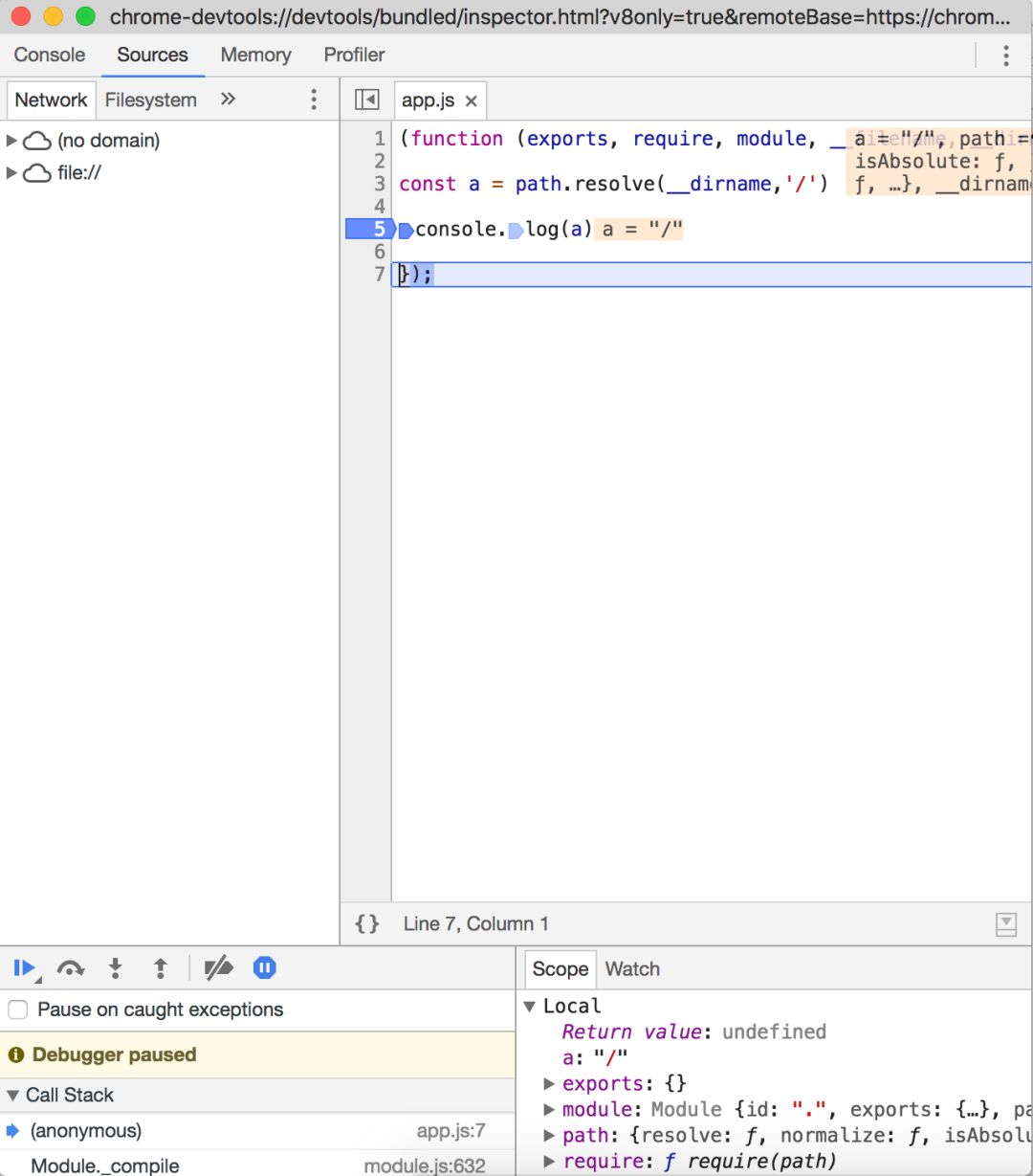Image resolution: width=1033 pixels, height=1176 pixels.
Task: Click the closing brace on line 7
Action: pos(404,275)
